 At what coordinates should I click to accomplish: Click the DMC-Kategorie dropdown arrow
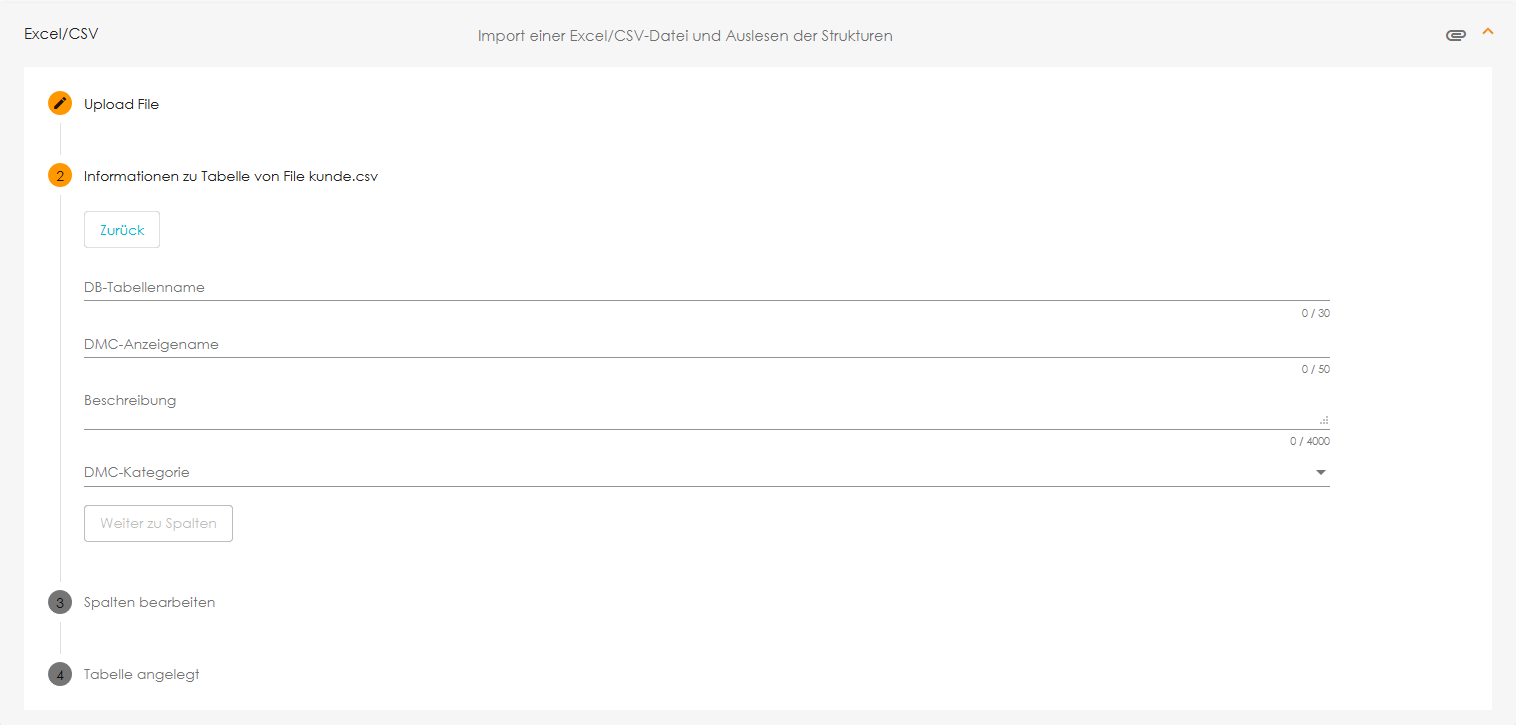[x=1320, y=472]
